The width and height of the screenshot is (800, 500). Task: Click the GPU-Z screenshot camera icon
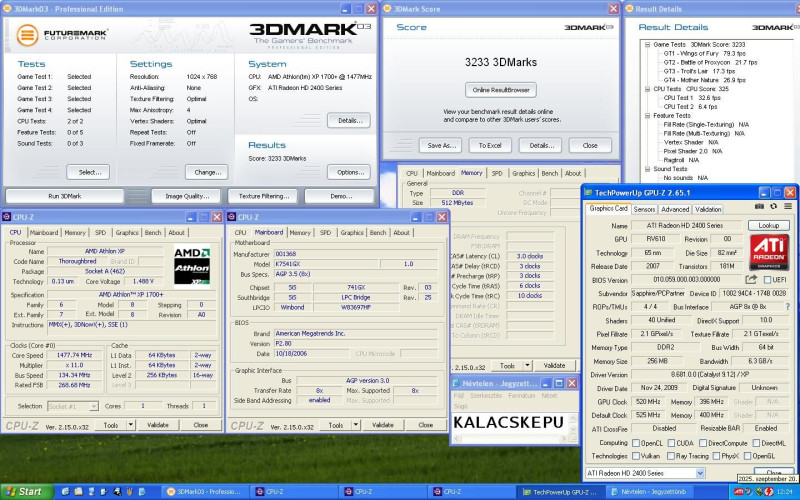[x=759, y=206]
